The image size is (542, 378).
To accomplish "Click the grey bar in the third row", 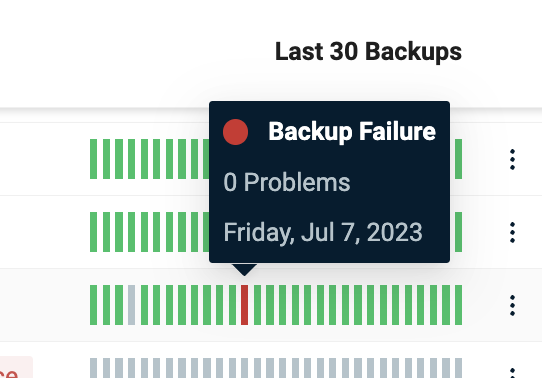I will pos(131,305).
